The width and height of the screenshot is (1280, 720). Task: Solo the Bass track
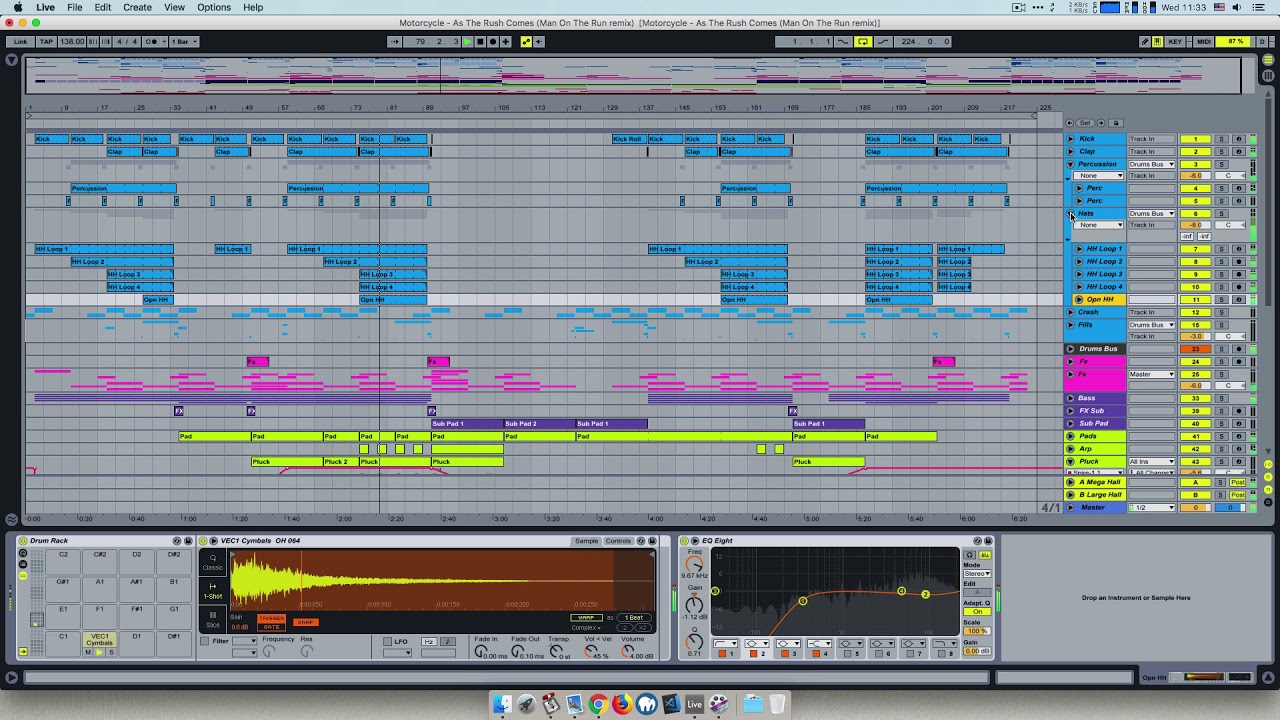[x=1221, y=399]
